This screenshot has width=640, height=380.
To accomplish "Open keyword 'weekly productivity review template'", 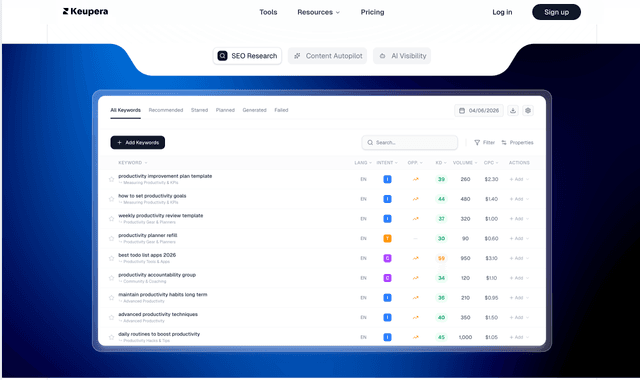I will [160, 216].
